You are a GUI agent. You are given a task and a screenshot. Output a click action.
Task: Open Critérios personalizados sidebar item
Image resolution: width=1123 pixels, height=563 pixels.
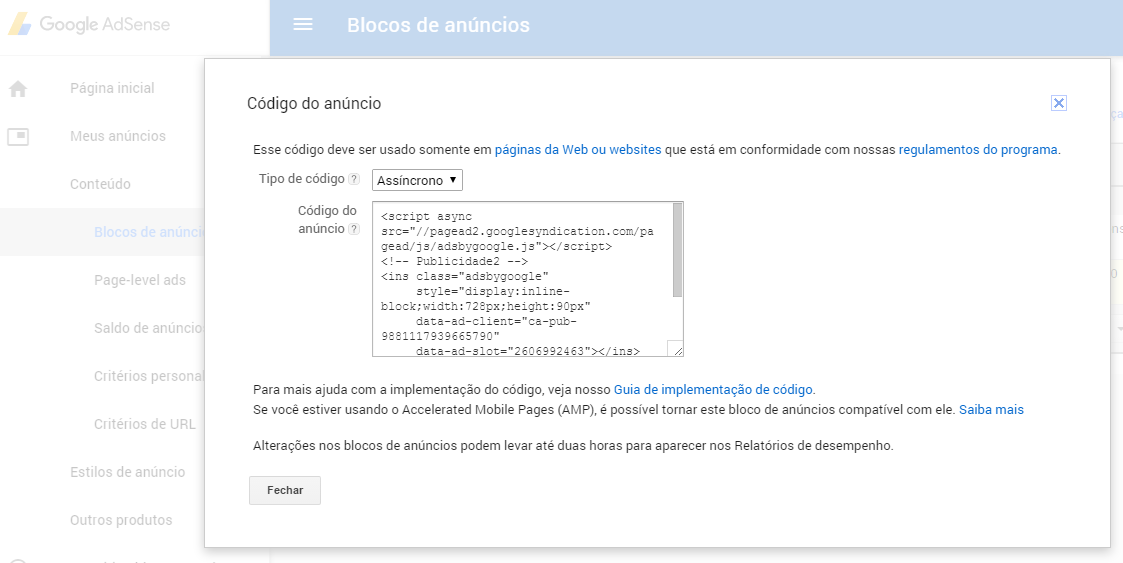tap(149, 376)
